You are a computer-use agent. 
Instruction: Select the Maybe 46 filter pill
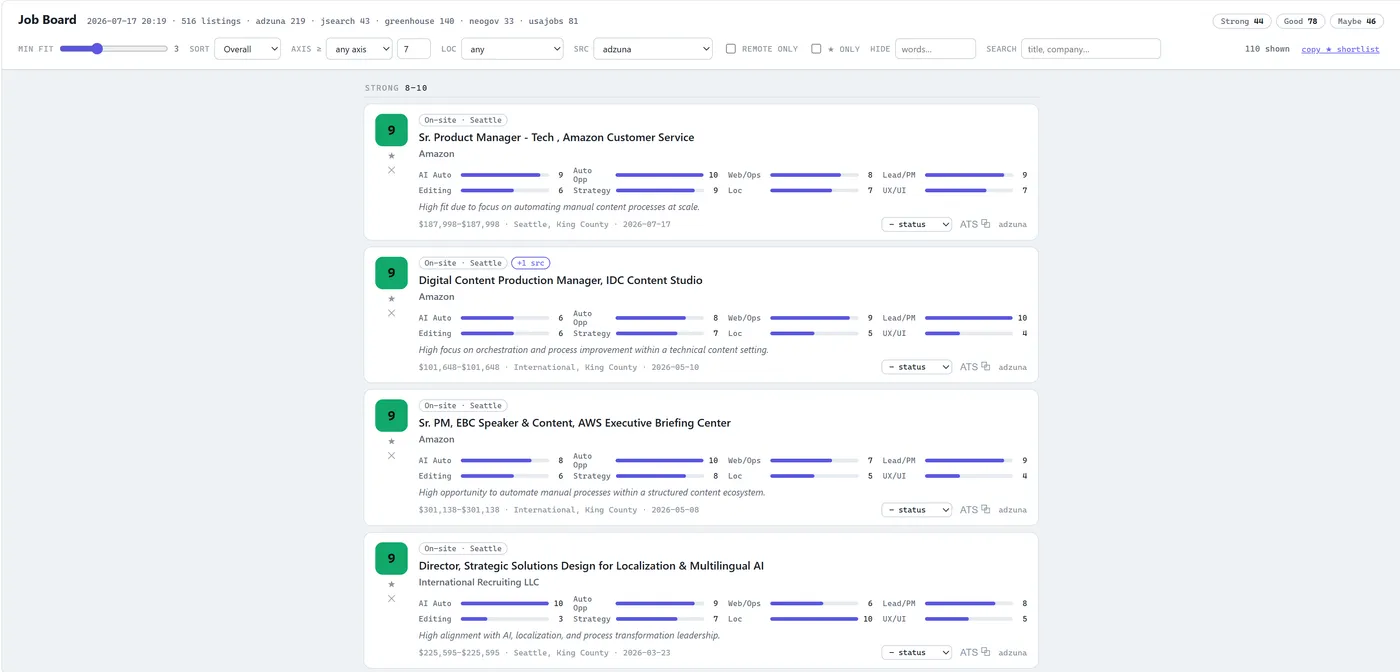click(x=1356, y=21)
